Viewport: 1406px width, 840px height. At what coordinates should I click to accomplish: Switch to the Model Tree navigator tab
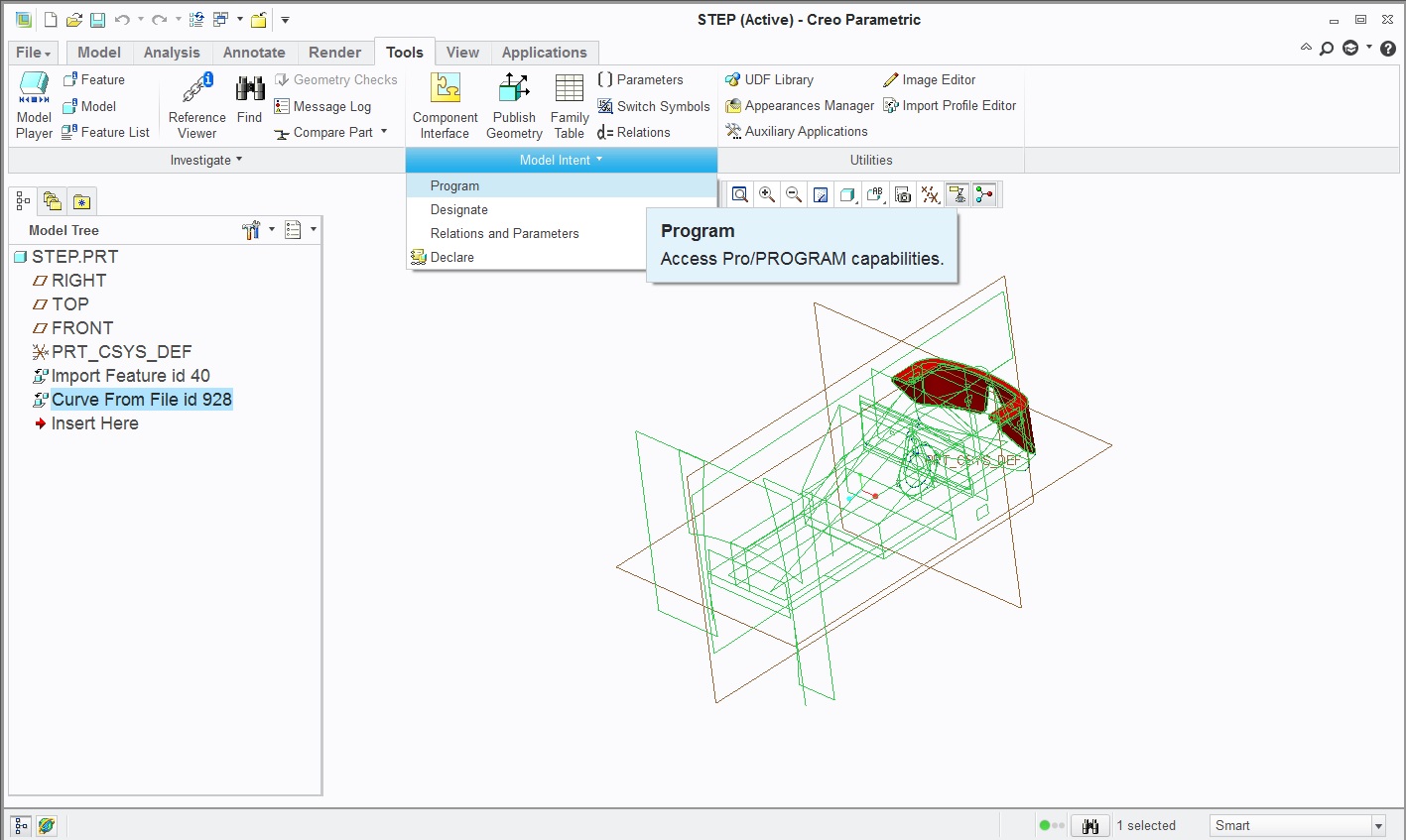coord(23,201)
